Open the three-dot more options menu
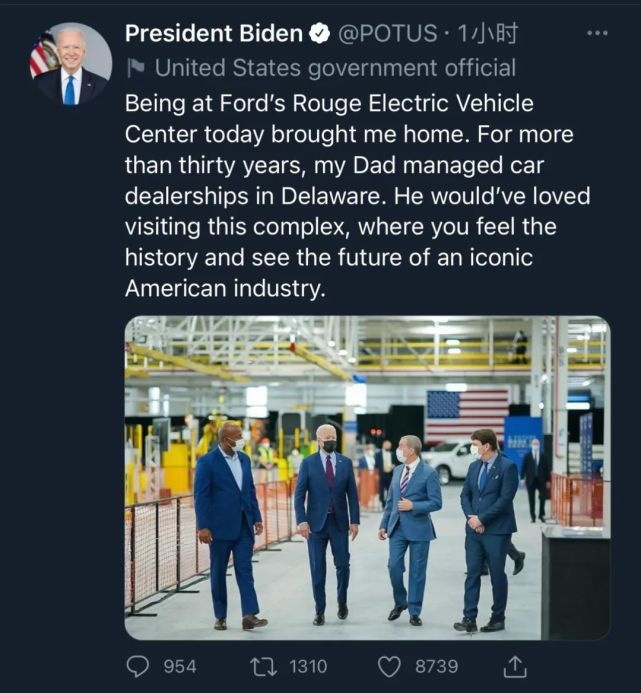 point(597,33)
